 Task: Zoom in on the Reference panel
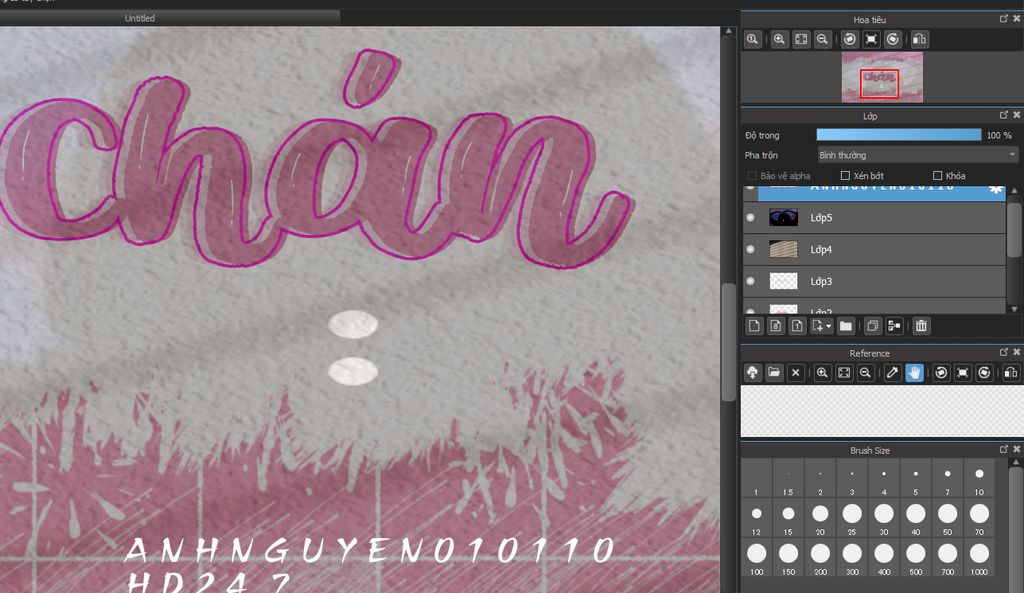[x=822, y=372]
